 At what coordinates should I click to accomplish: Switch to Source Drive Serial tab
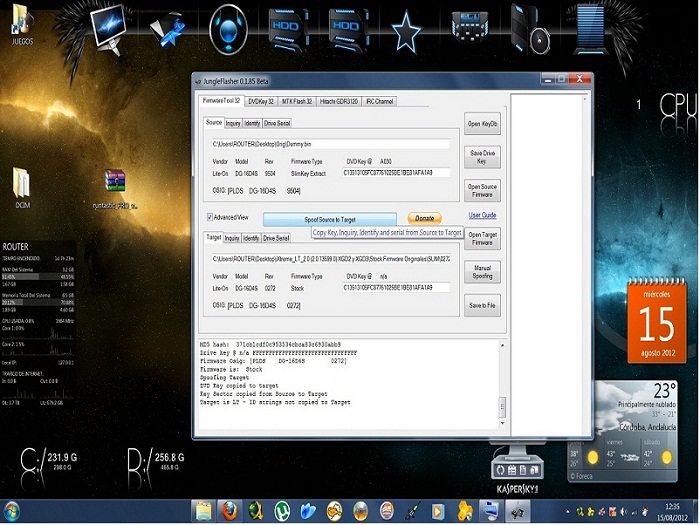(277, 123)
